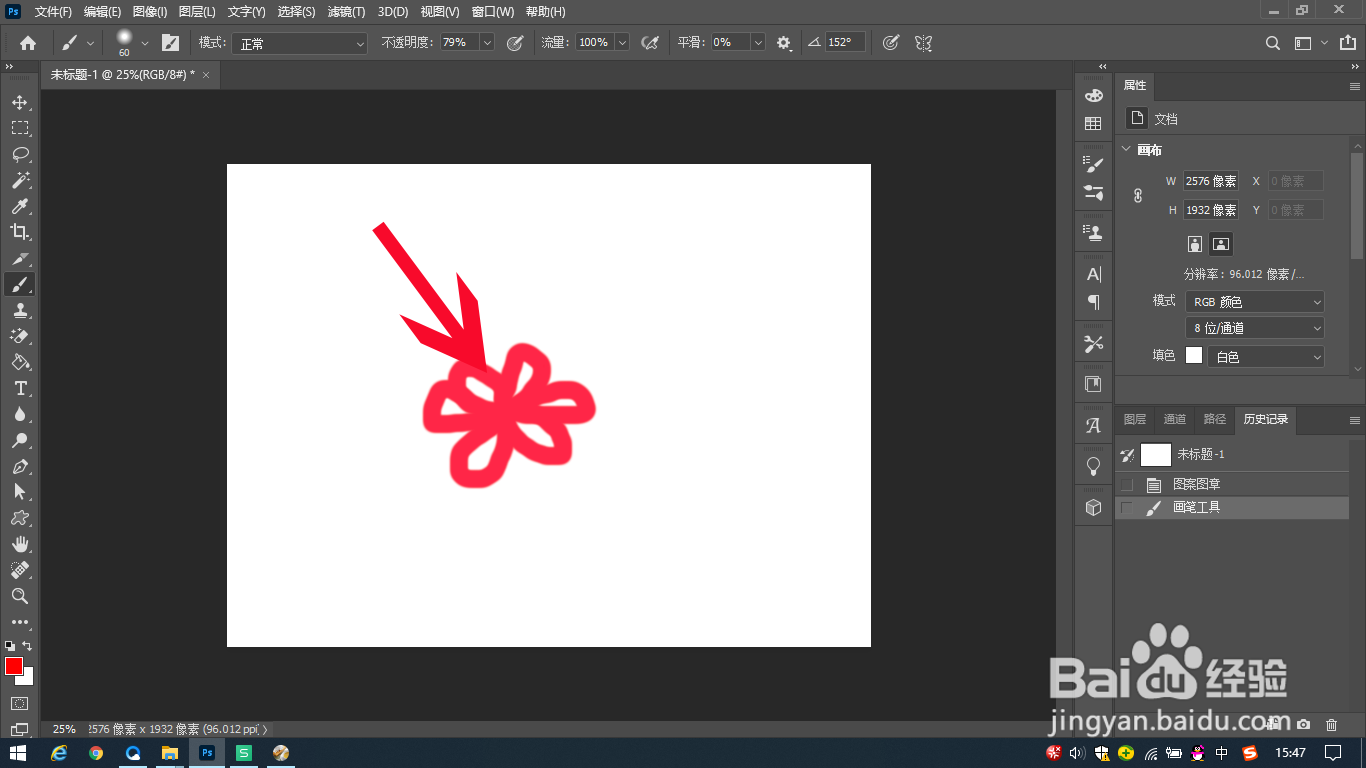Image resolution: width=1366 pixels, height=768 pixels.
Task: Open the 3D panel cube icon
Action: coord(1093,507)
